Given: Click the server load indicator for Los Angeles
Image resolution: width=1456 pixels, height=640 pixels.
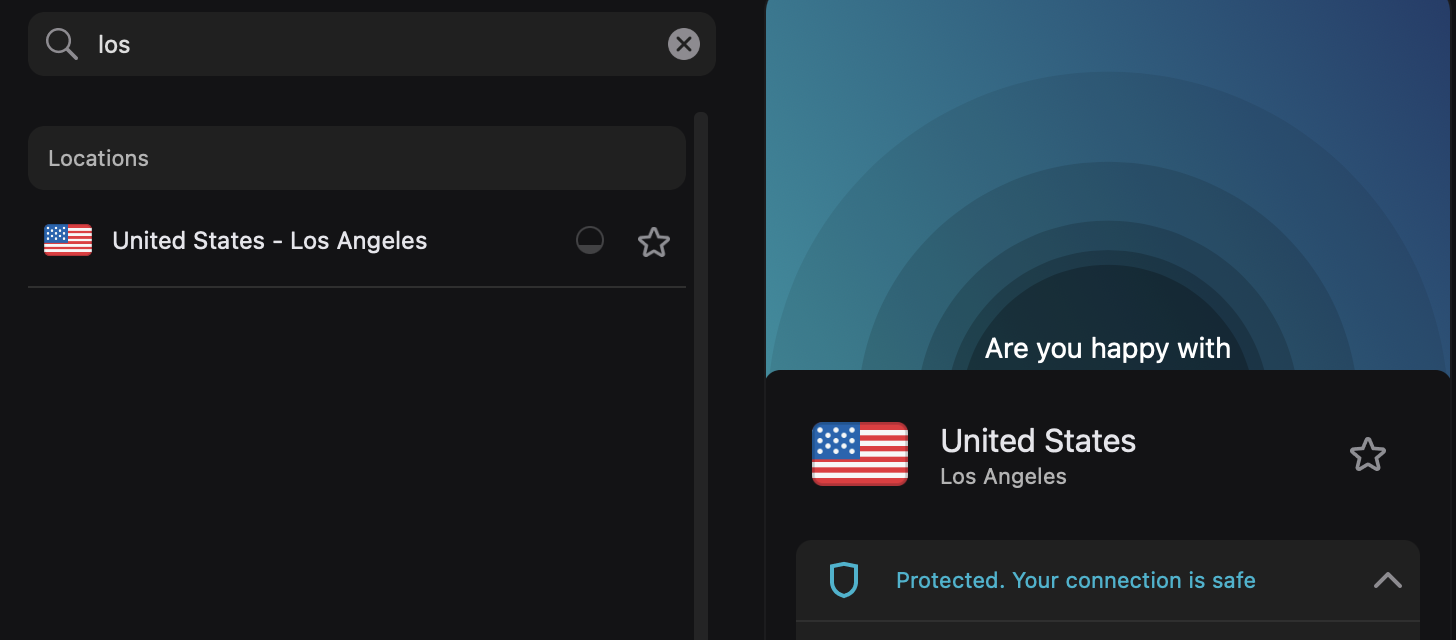Looking at the screenshot, I should point(590,241).
